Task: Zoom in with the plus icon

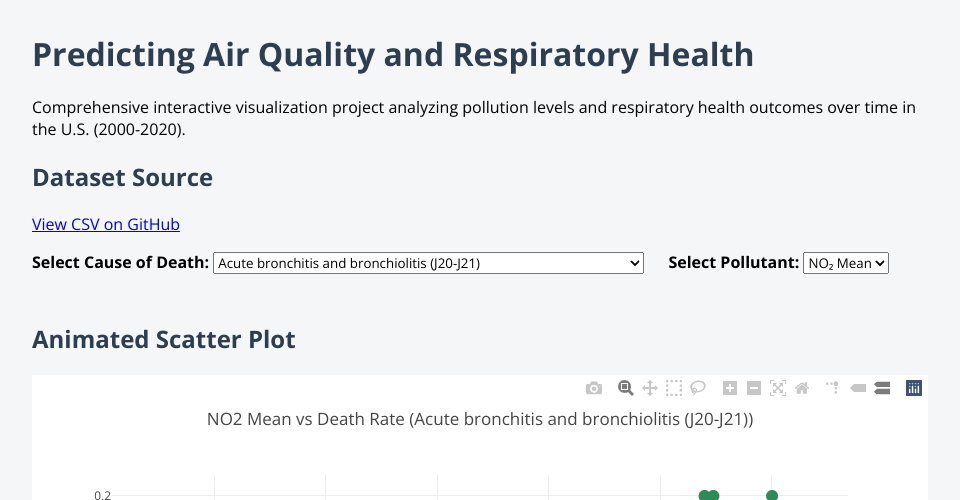Action: point(730,388)
